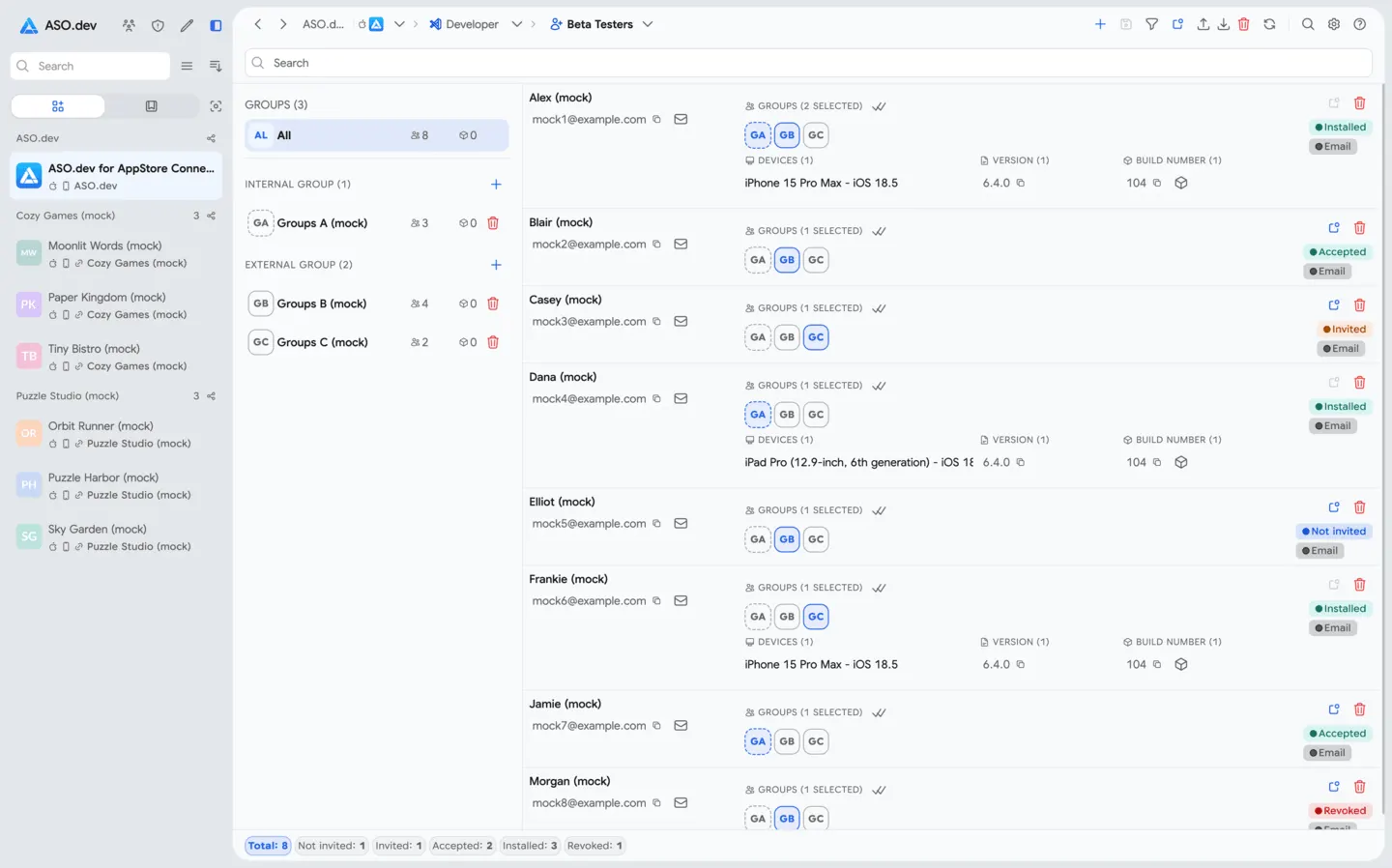Open Moonlit Words (mock) app in sidebar
The height and width of the screenshot is (868, 1392).
[x=116, y=254]
